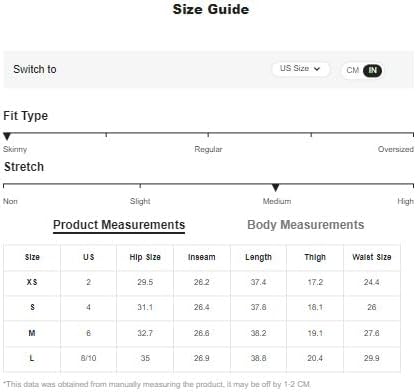Click the Regular fit label

(208, 149)
